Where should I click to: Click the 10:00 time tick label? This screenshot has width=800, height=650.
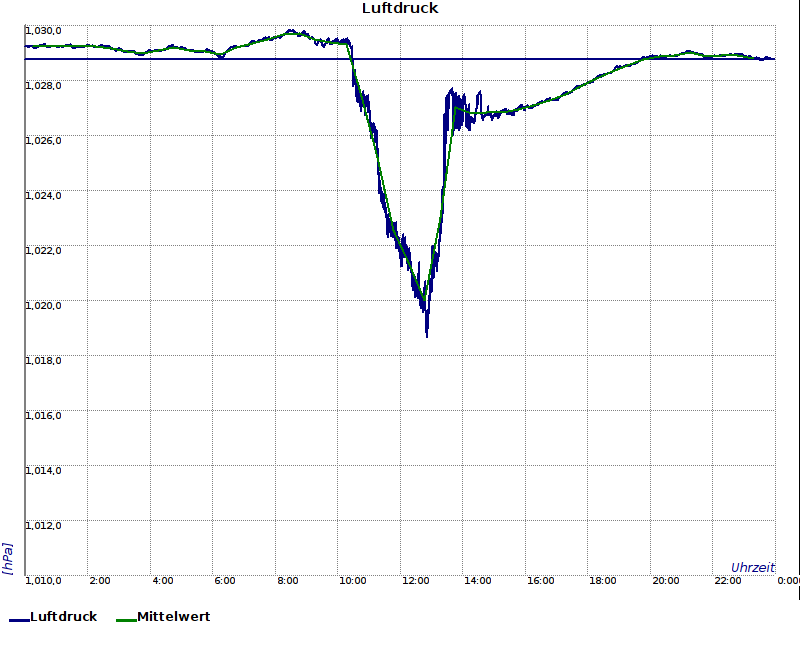[x=353, y=581]
